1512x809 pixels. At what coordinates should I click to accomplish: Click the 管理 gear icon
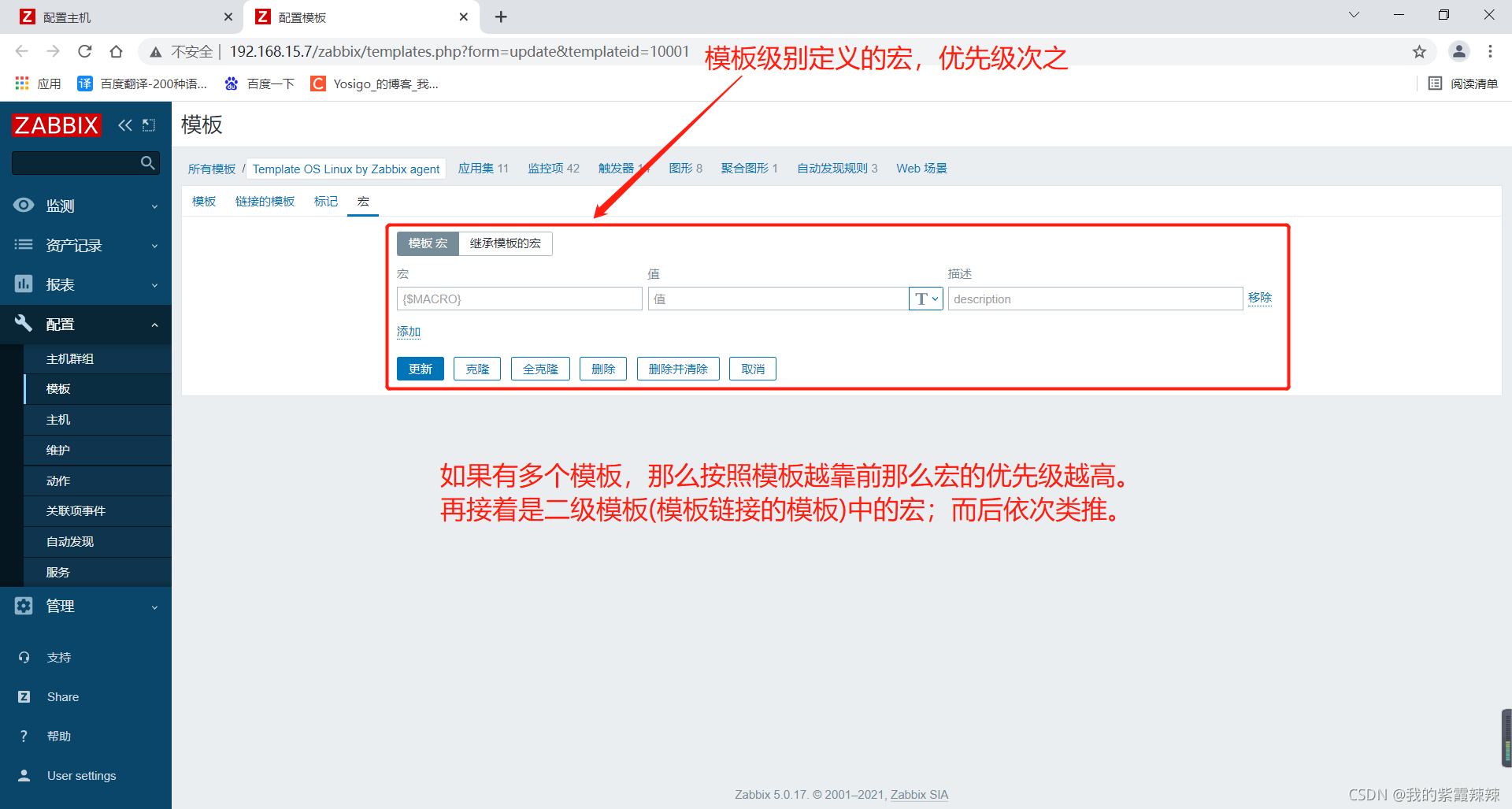(x=24, y=606)
